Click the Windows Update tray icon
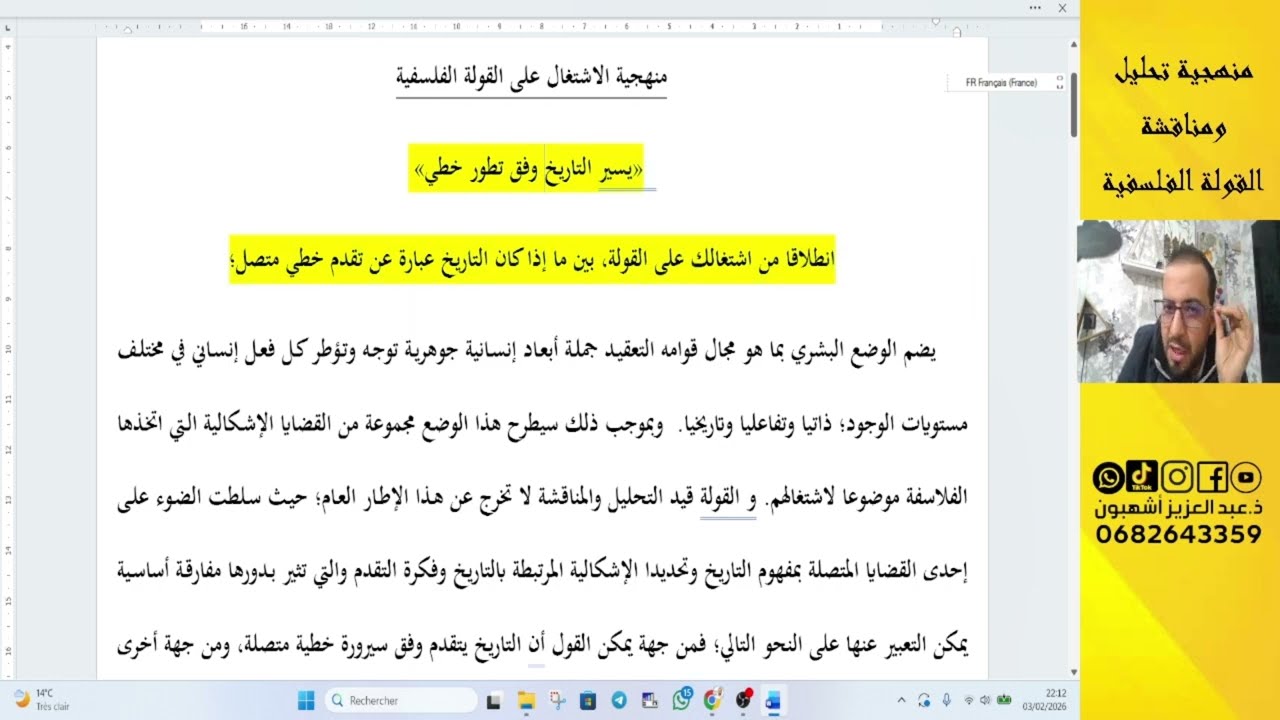Viewport: 1280px width, 720px height. (x=924, y=700)
